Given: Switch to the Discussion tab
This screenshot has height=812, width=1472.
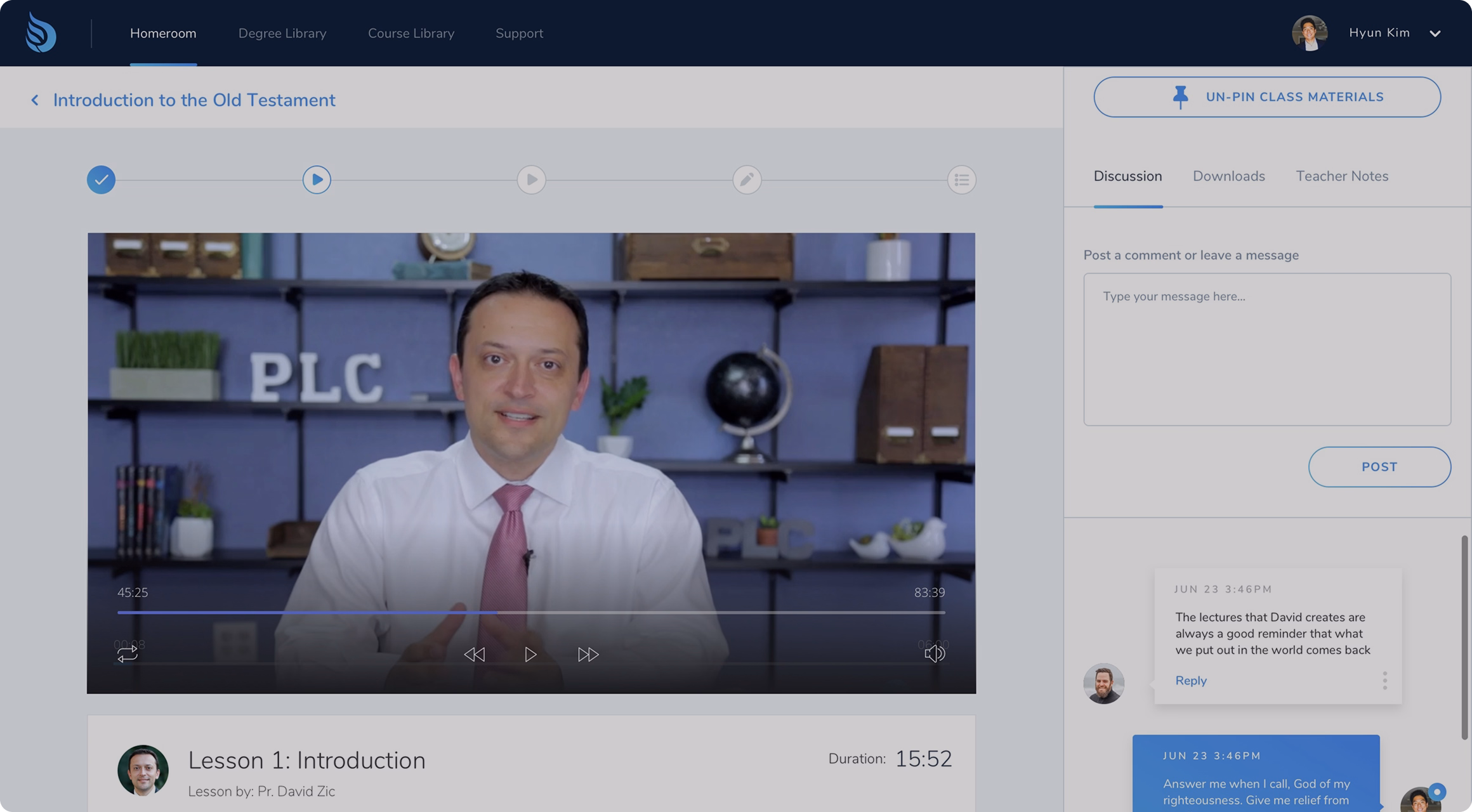Looking at the screenshot, I should 1127,176.
